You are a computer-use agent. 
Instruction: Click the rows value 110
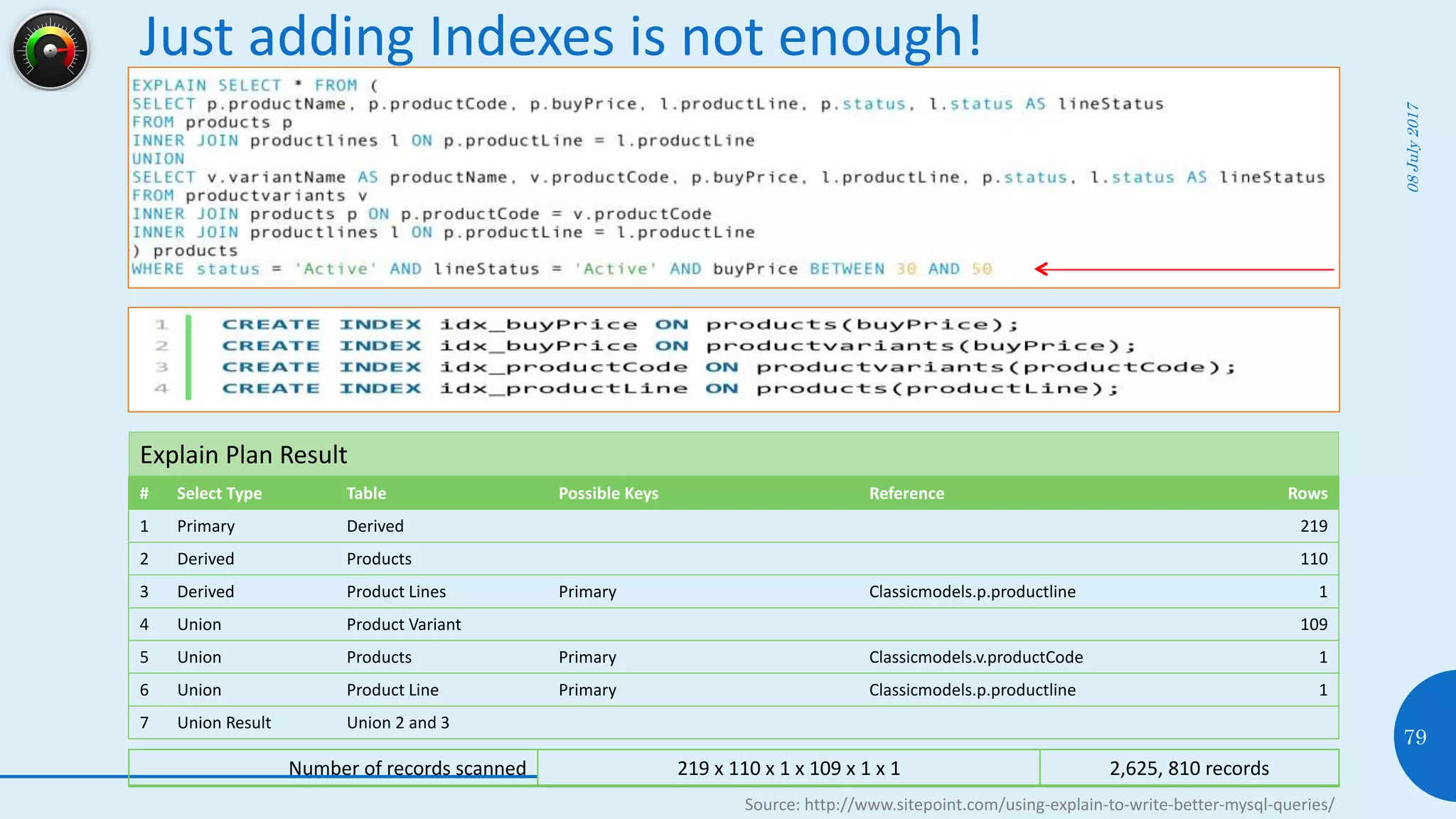point(1314,559)
